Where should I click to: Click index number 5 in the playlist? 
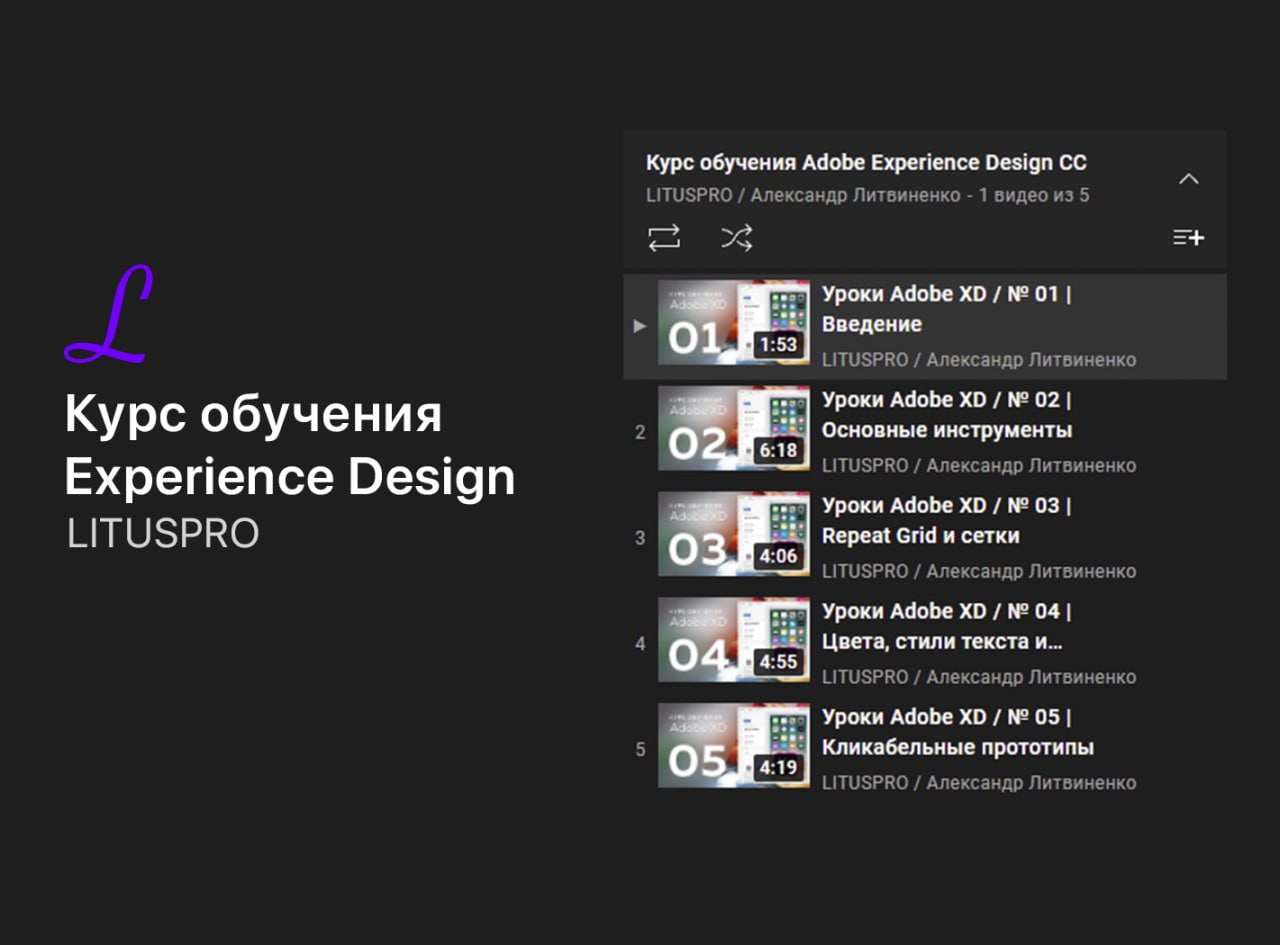click(640, 750)
